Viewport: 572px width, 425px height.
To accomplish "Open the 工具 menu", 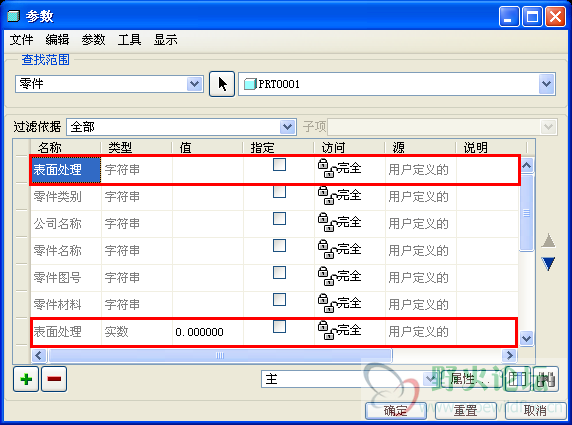I will pyautogui.click(x=129, y=40).
